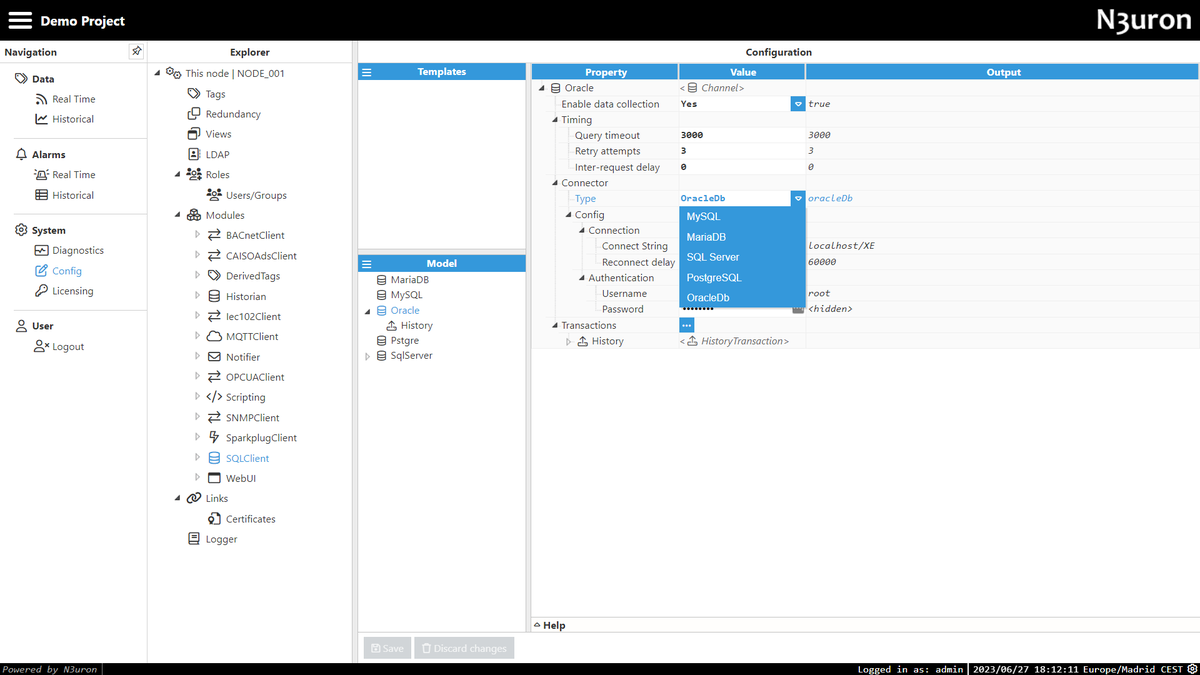Screen dimensions: 1200x675
Task: Click the Password field side icon
Action: tap(798, 309)
